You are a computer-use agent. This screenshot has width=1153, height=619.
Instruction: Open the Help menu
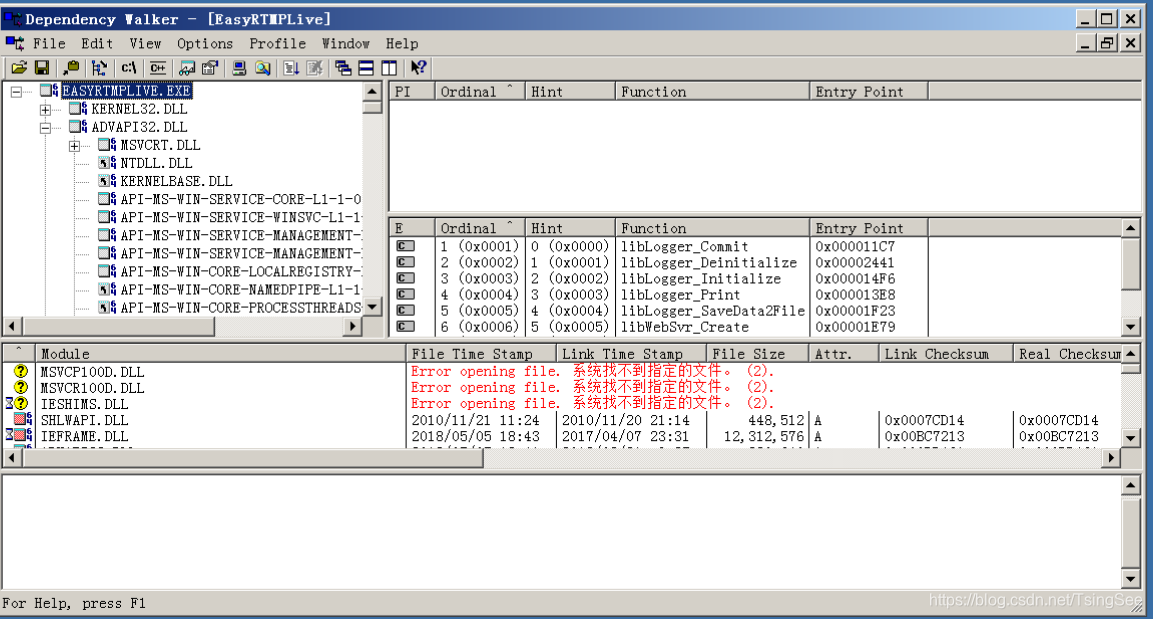pyautogui.click(x=401, y=43)
